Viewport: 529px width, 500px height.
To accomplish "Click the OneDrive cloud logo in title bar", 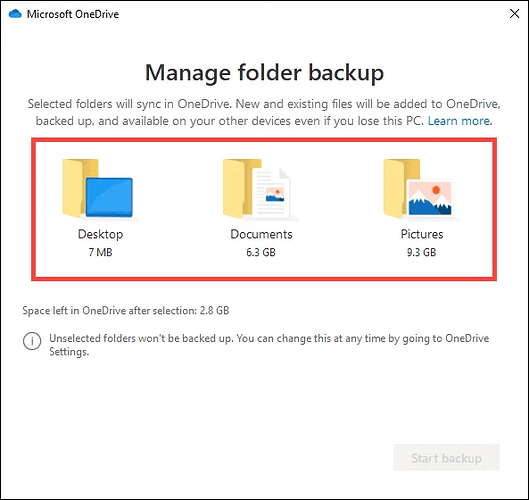I will [x=15, y=14].
